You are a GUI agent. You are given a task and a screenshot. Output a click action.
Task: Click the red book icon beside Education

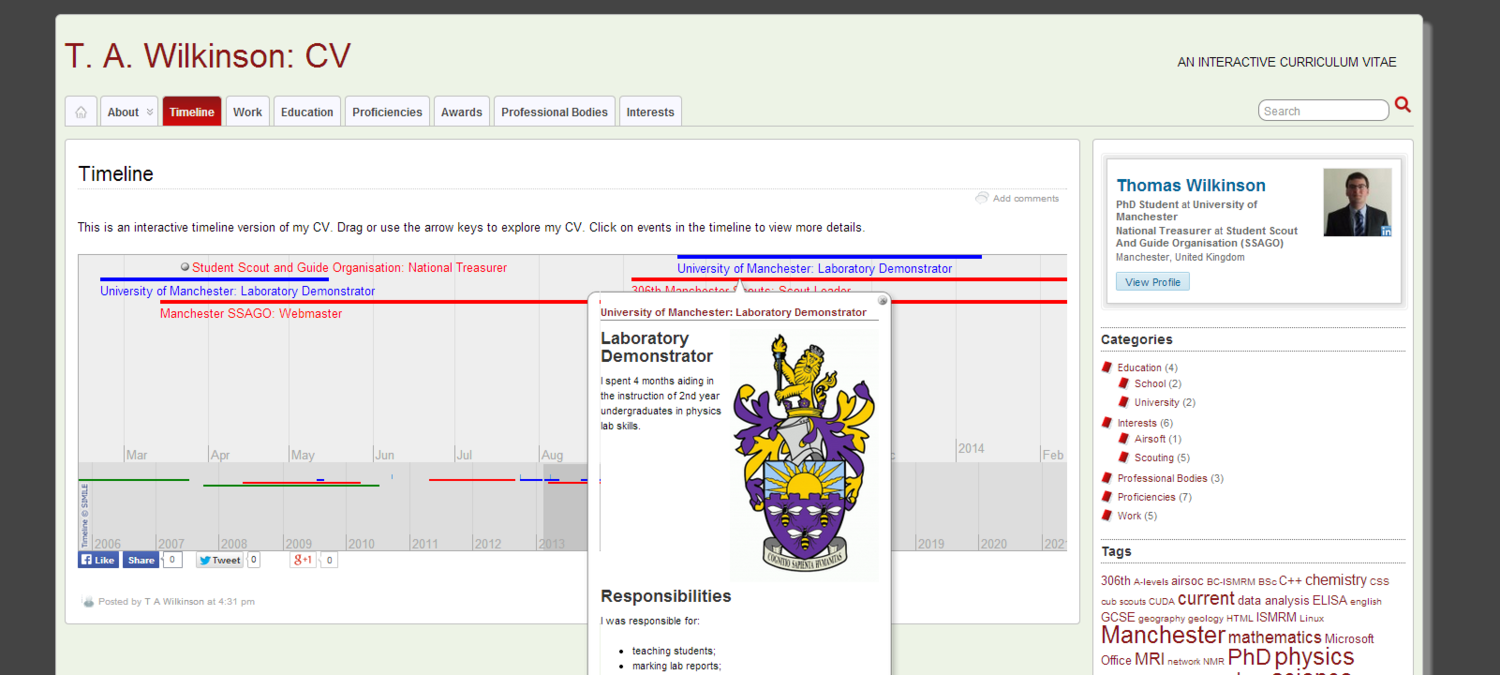(1107, 367)
